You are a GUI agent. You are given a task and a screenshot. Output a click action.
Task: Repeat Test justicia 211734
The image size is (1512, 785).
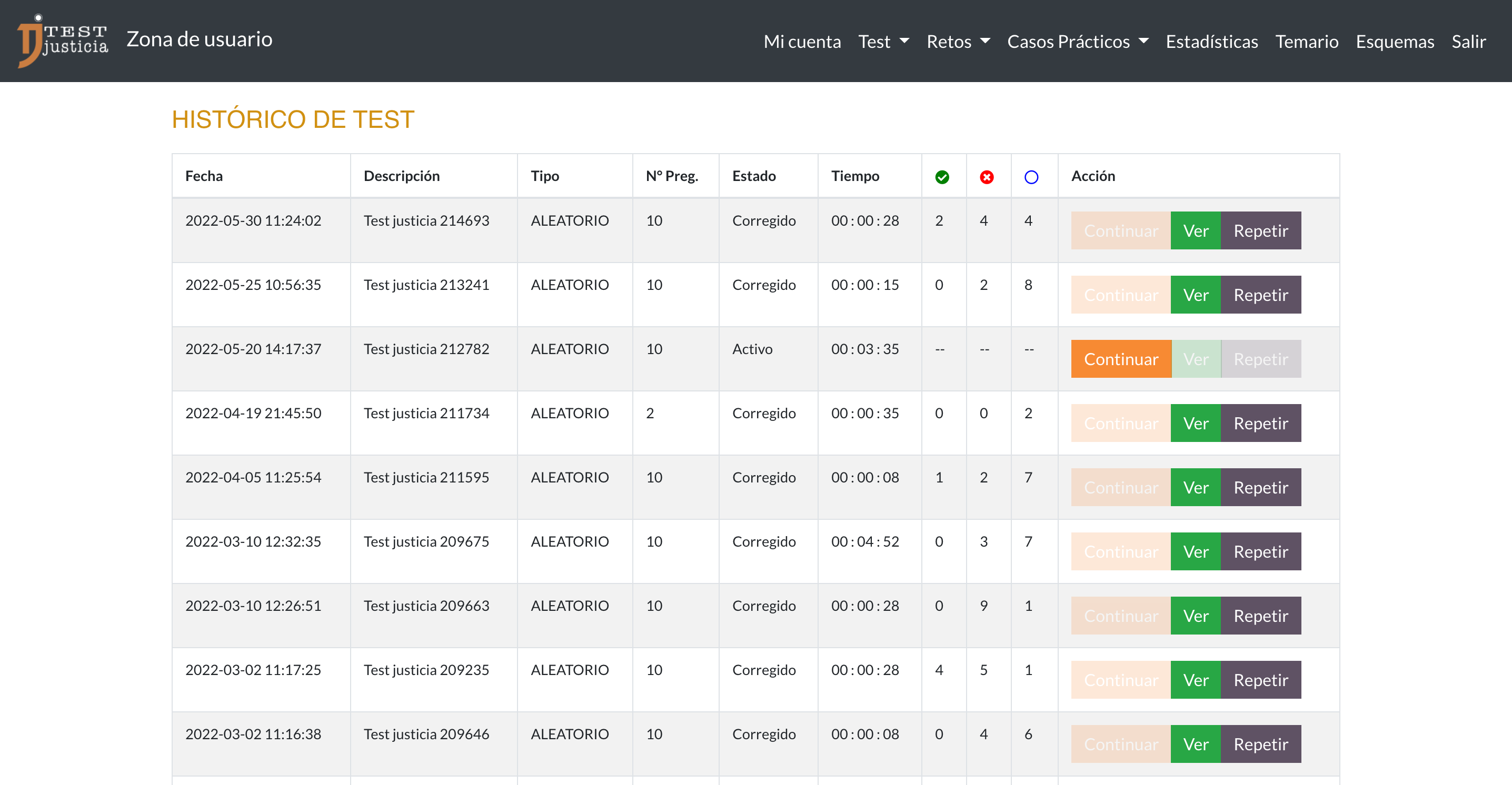pos(1261,423)
